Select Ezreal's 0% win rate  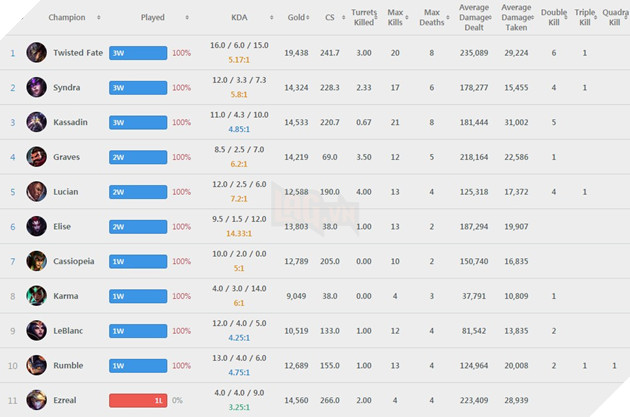tap(177, 401)
